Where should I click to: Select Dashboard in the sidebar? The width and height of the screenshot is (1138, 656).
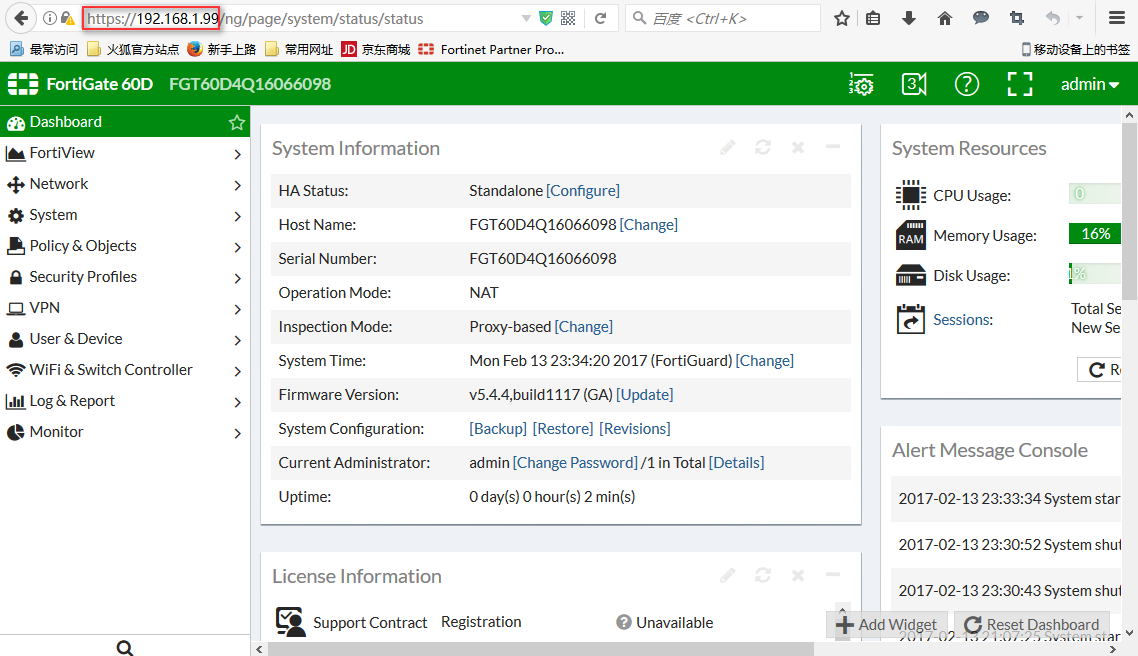pyautogui.click(x=125, y=122)
